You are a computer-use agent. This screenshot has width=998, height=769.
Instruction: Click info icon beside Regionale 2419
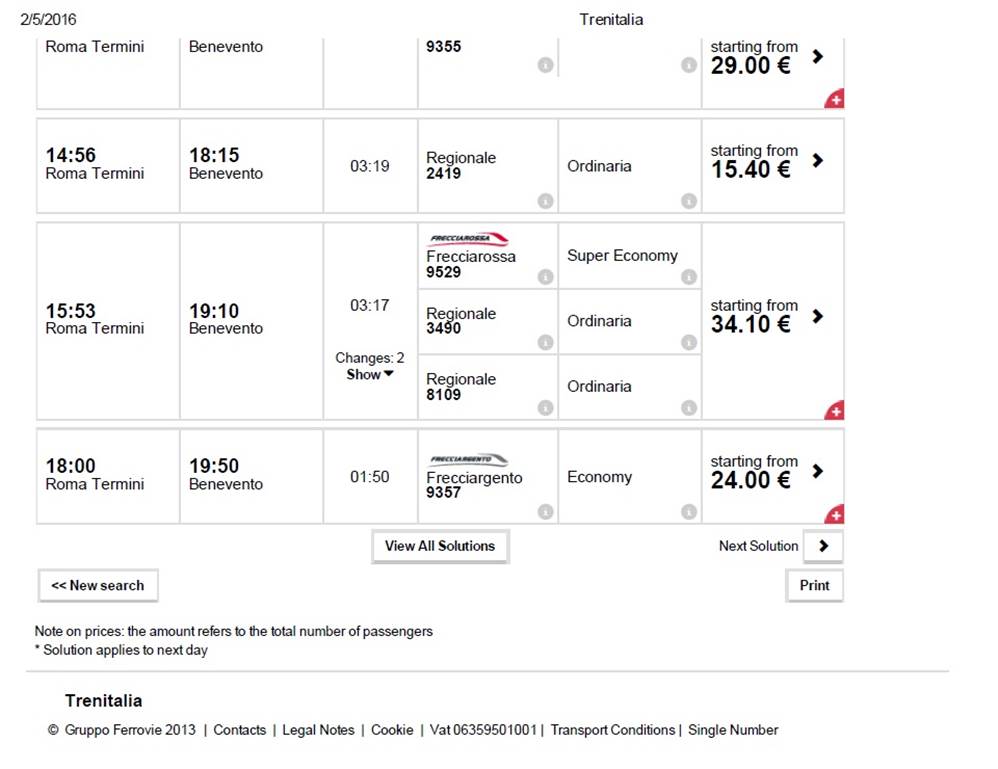tap(545, 201)
